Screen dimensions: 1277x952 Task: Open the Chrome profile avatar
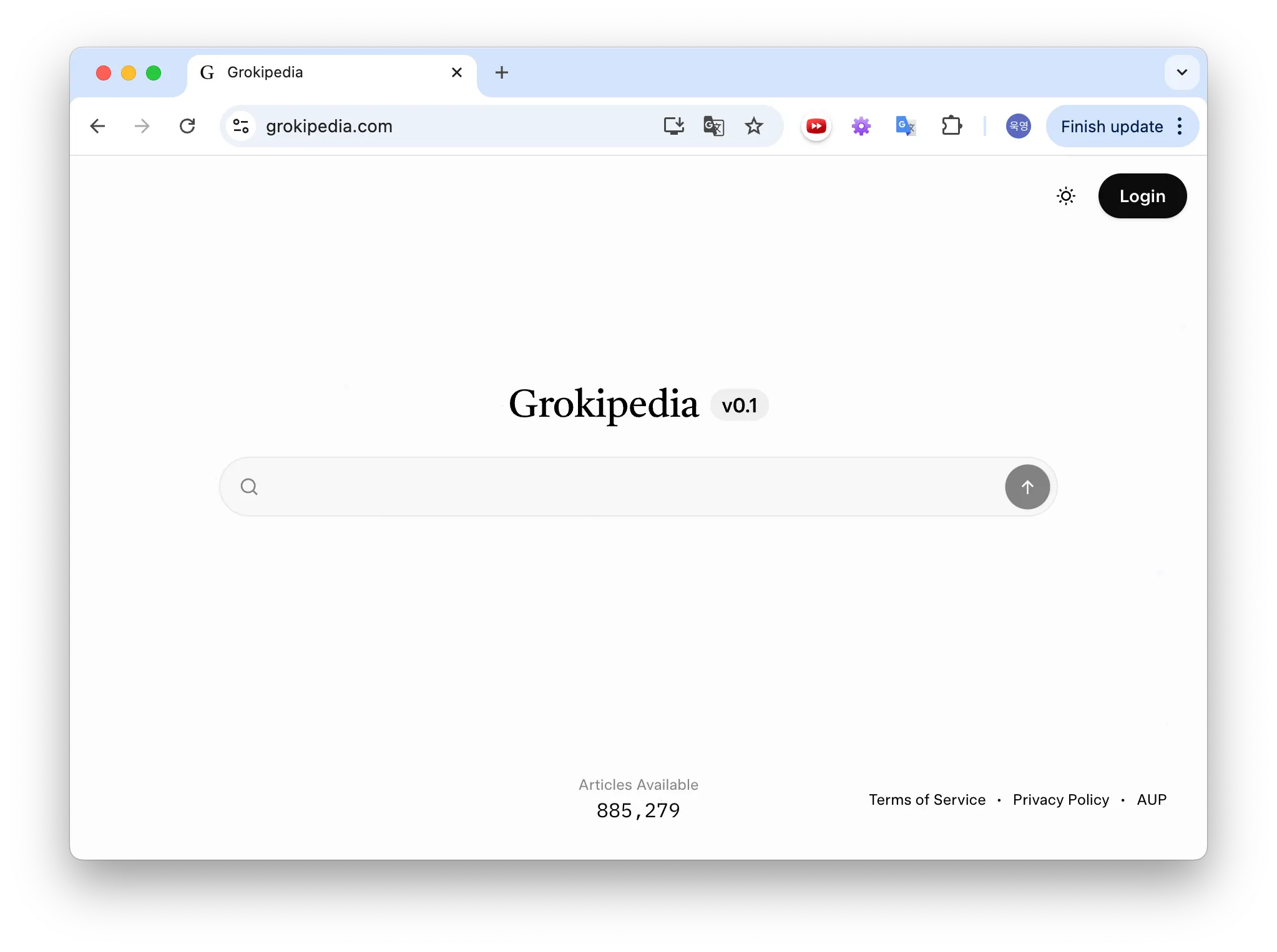pos(1018,126)
